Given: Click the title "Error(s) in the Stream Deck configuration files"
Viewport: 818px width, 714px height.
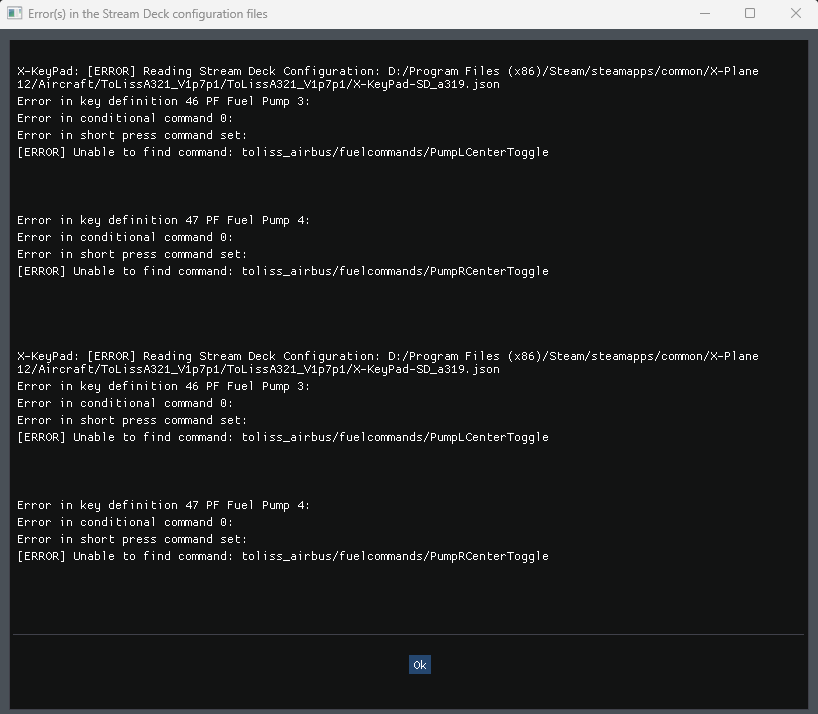Looking at the screenshot, I should [x=148, y=14].
